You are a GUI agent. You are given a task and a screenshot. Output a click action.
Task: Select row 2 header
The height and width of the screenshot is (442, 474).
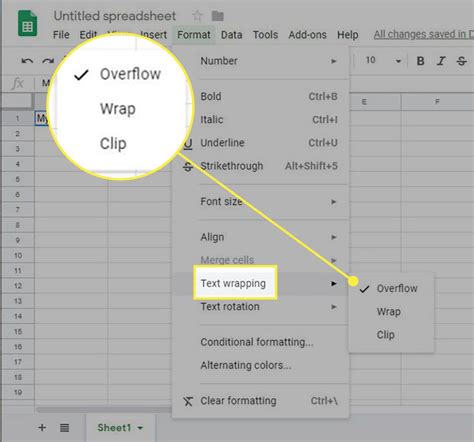(x=17, y=134)
